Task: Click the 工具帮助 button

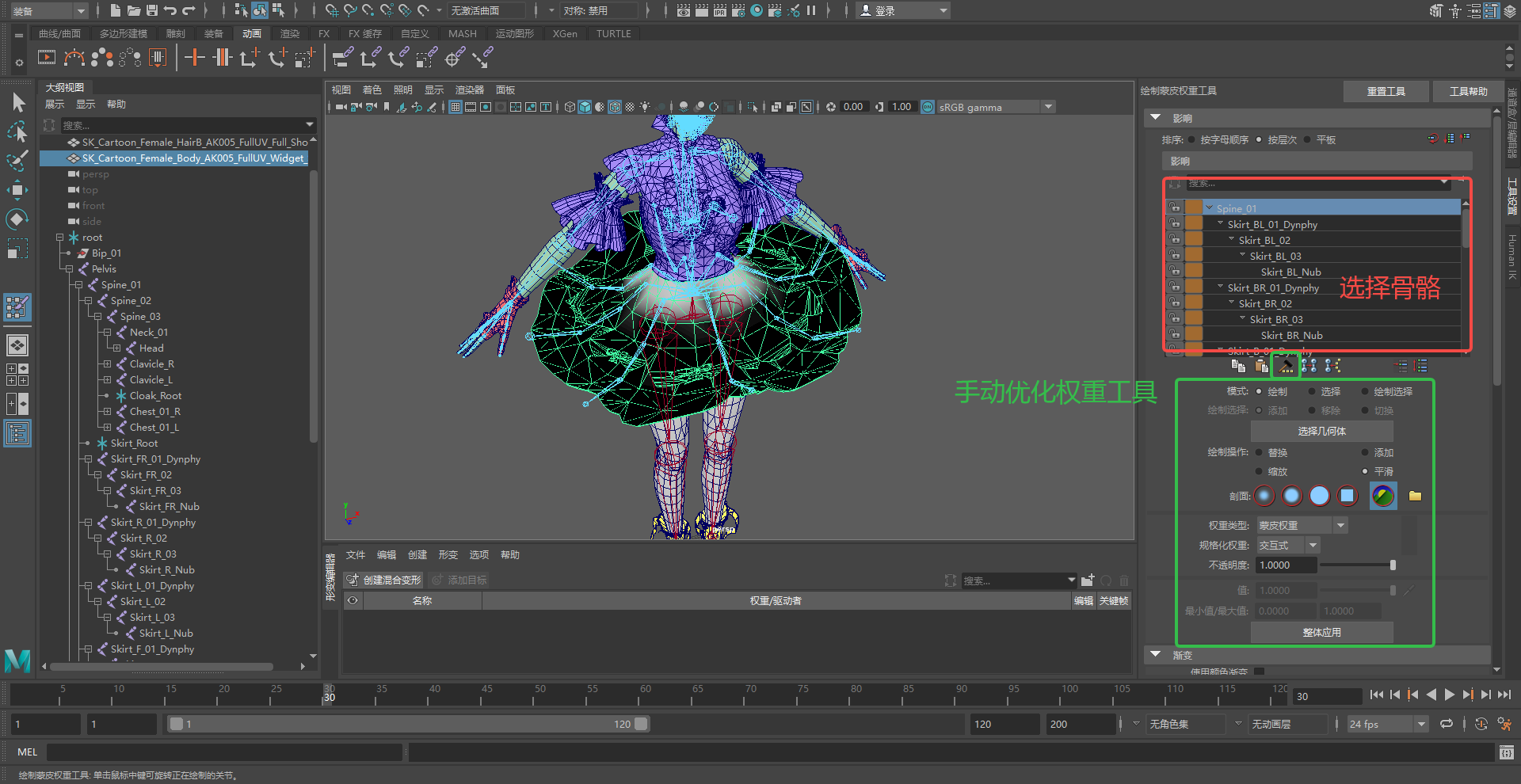Action: tap(1468, 91)
